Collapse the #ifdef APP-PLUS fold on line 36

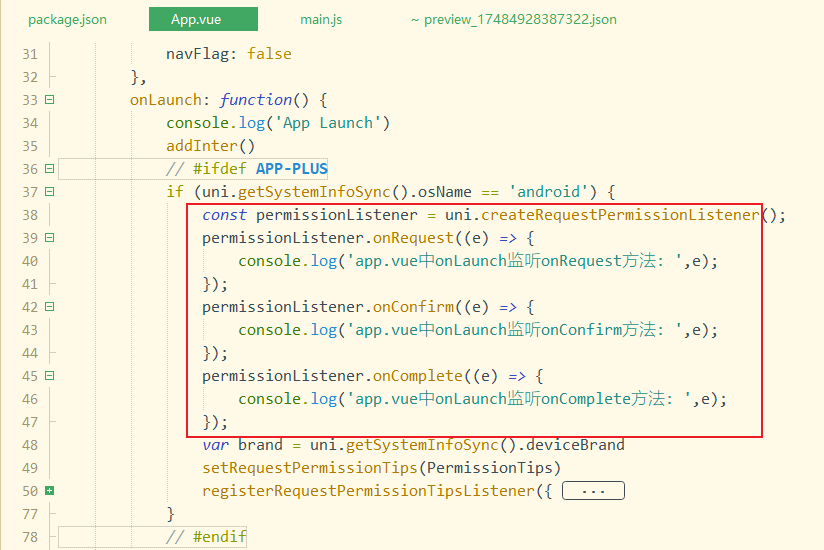pyautogui.click(x=49, y=169)
